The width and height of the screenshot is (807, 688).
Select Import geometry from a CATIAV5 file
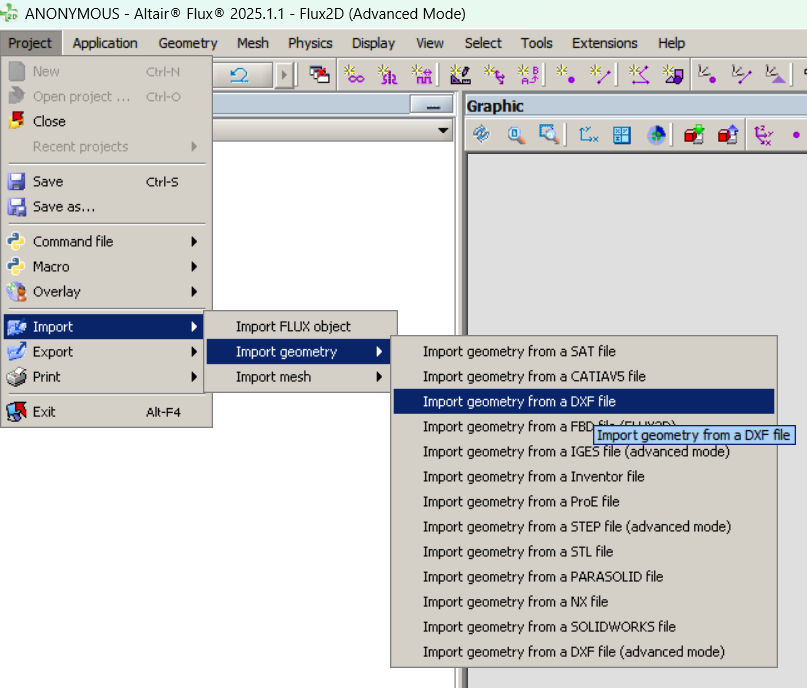click(584, 377)
